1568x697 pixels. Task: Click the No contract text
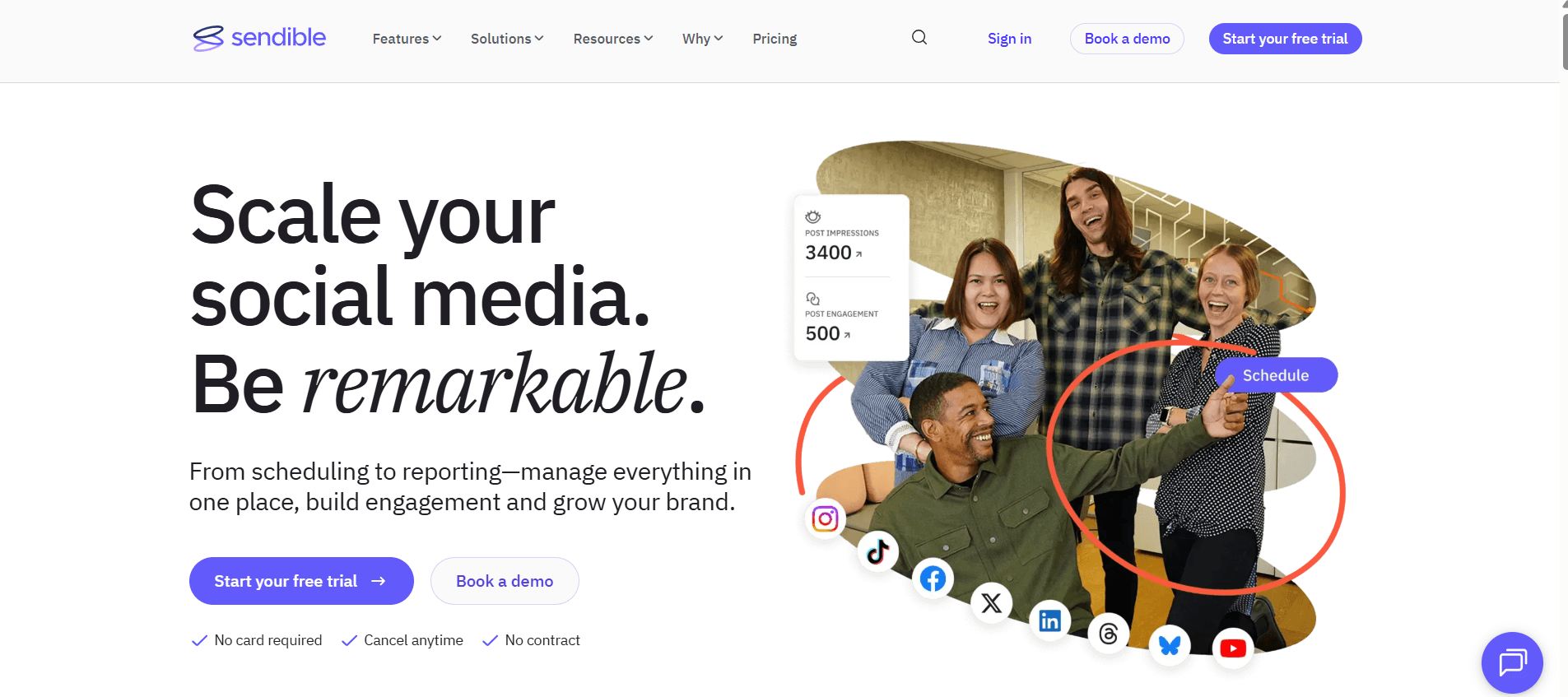click(542, 640)
